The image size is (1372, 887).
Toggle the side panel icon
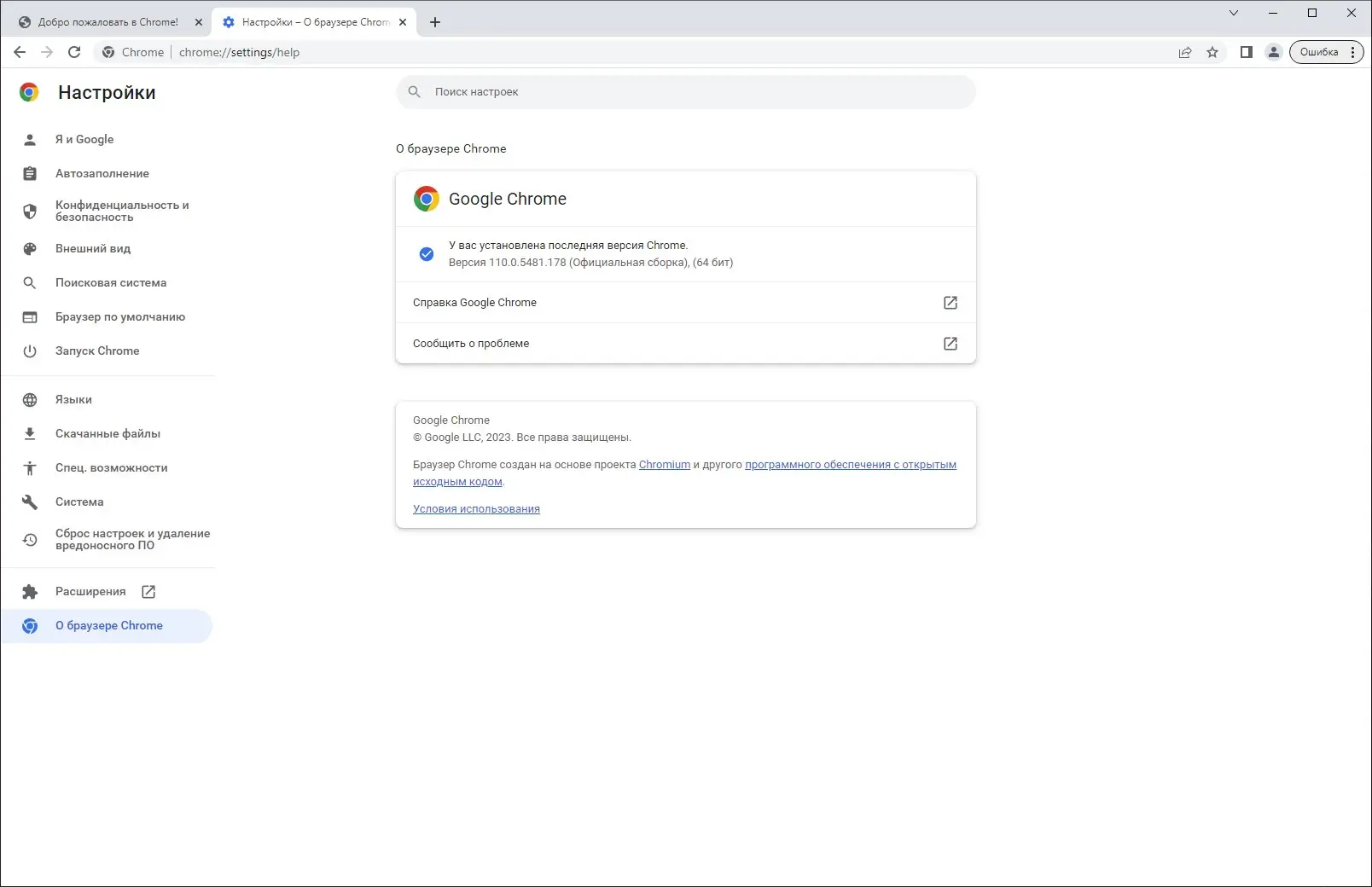click(1247, 52)
